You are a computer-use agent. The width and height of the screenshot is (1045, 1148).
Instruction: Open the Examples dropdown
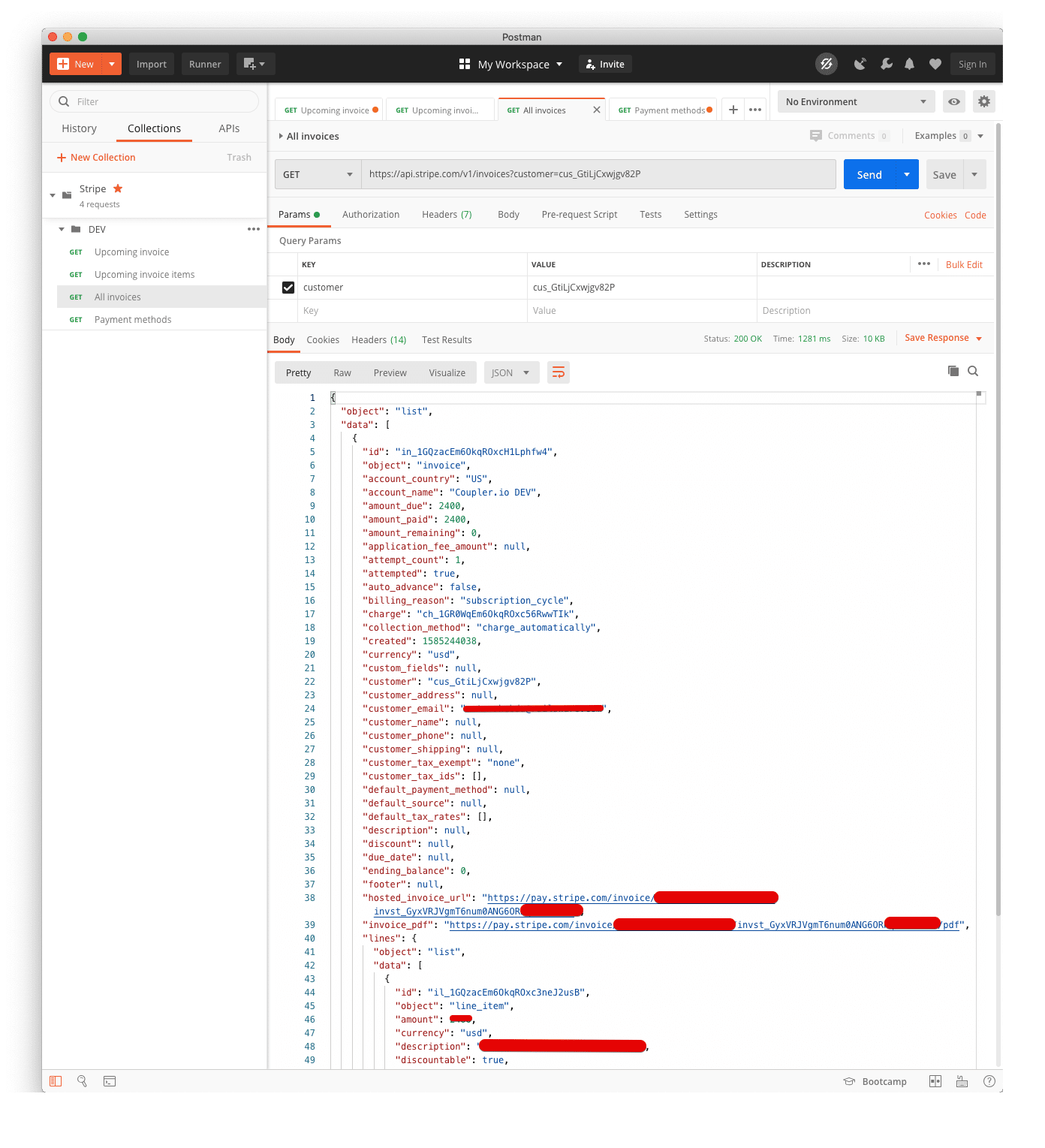(x=949, y=136)
